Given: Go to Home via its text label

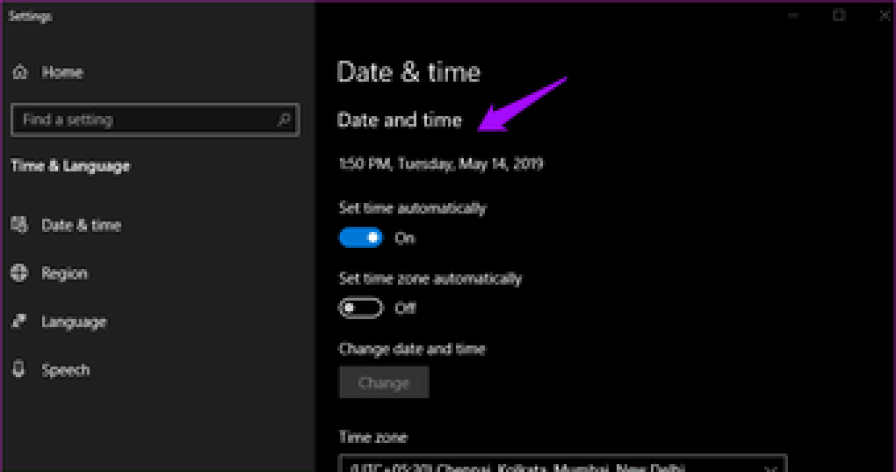Looking at the screenshot, I should point(62,73).
